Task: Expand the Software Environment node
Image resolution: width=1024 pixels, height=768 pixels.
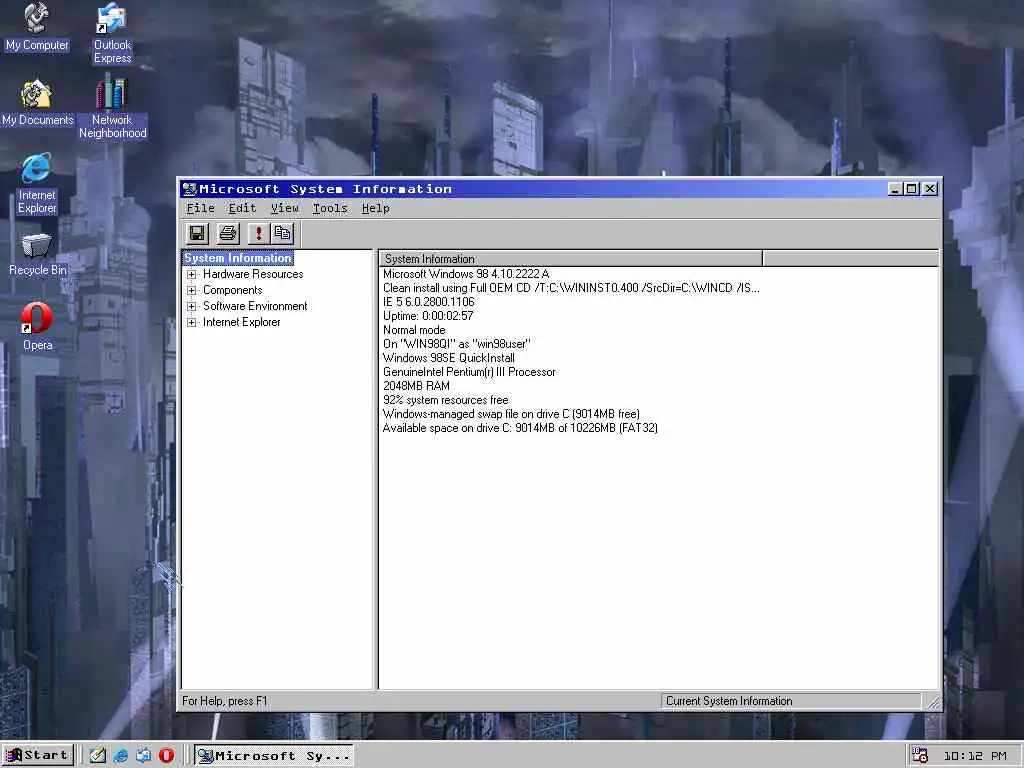Action: point(191,306)
